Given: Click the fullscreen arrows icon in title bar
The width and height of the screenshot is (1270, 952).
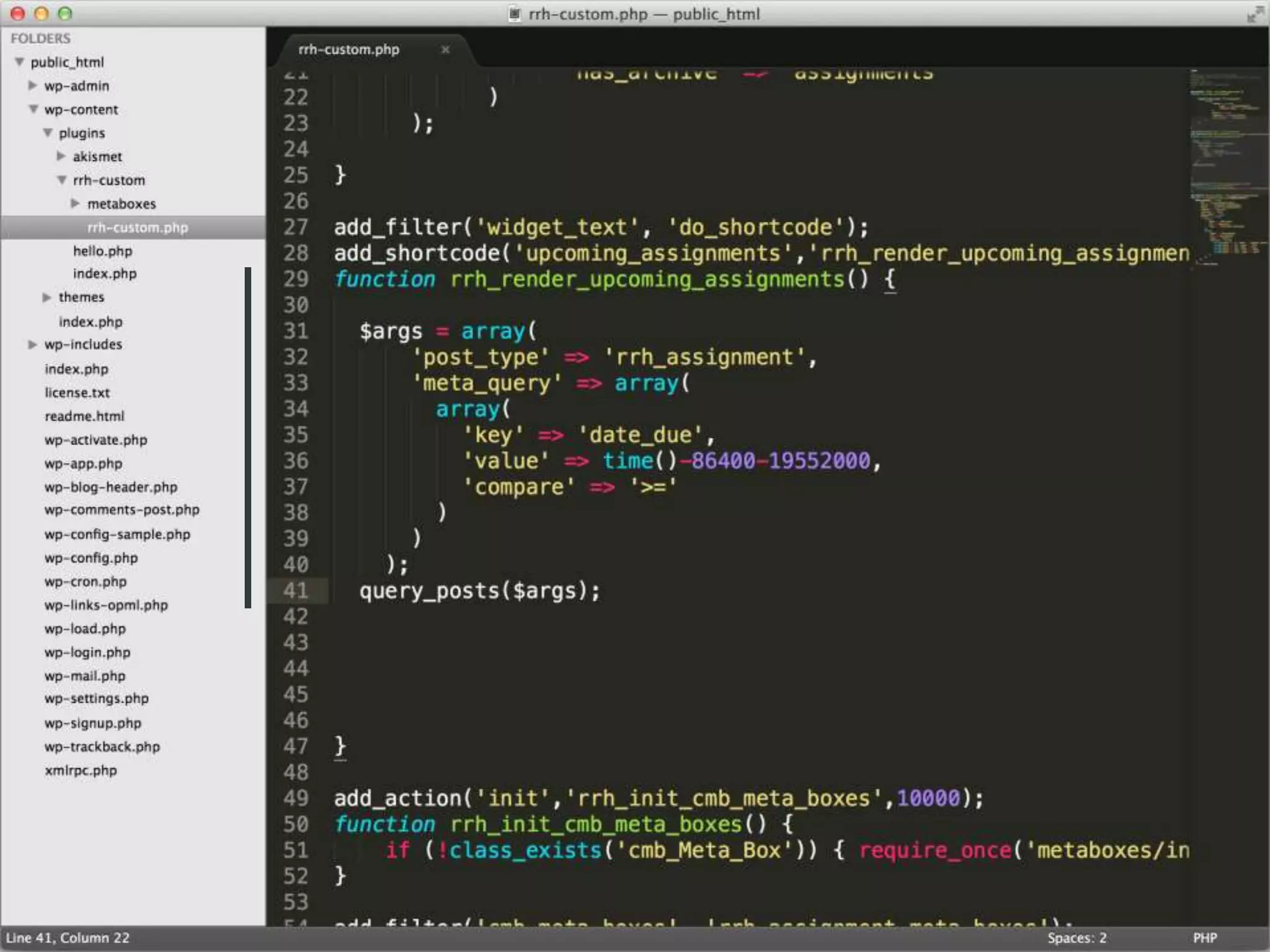Looking at the screenshot, I should [x=1254, y=14].
